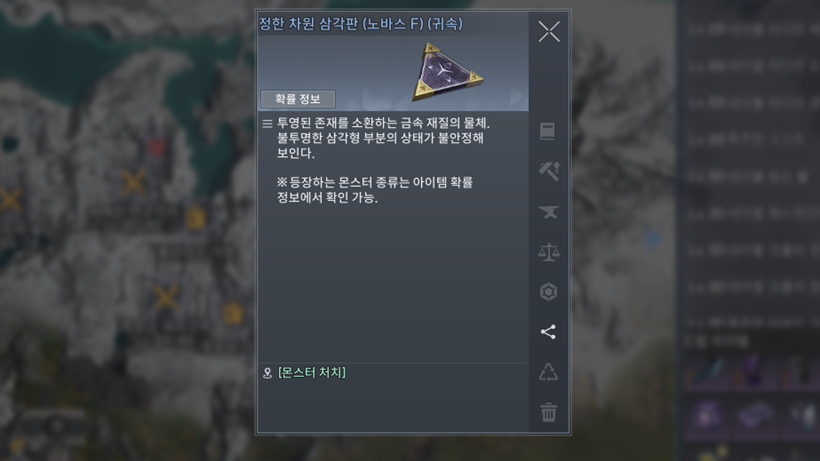Click the trash can delete icon
This screenshot has width=820, height=461.
548,412
